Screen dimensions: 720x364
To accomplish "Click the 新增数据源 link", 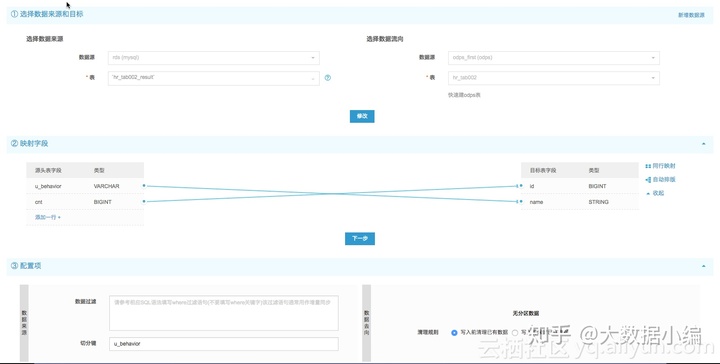I will tap(691, 15).
